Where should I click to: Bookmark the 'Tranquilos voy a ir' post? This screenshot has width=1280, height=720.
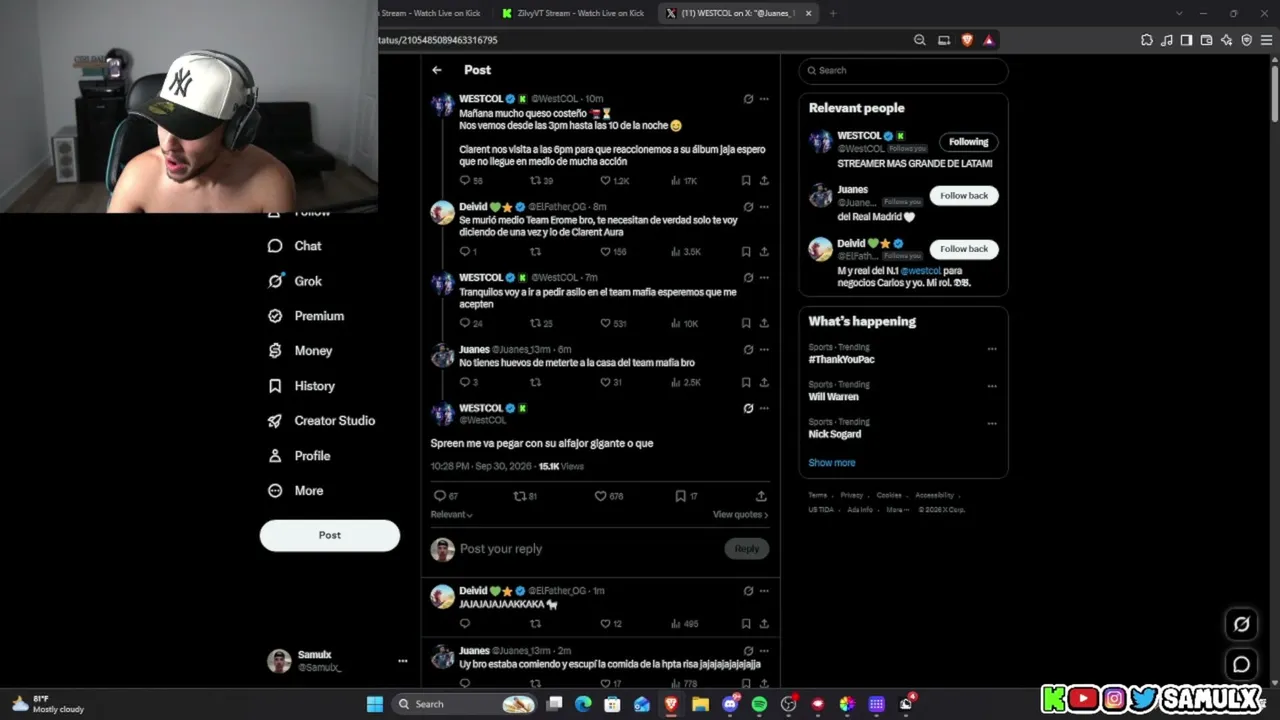(746, 323)
